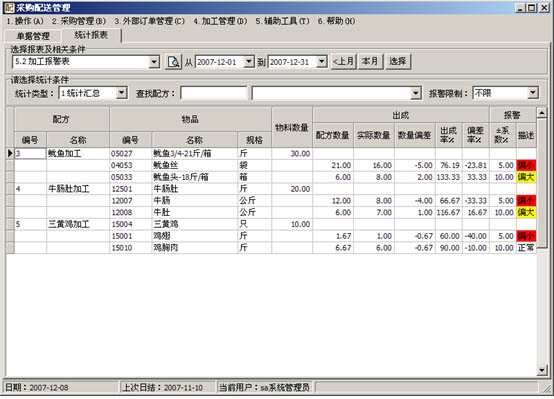Click the scrollbar down arrow
This screenshot has height=399, width=554.
(542, 370)
